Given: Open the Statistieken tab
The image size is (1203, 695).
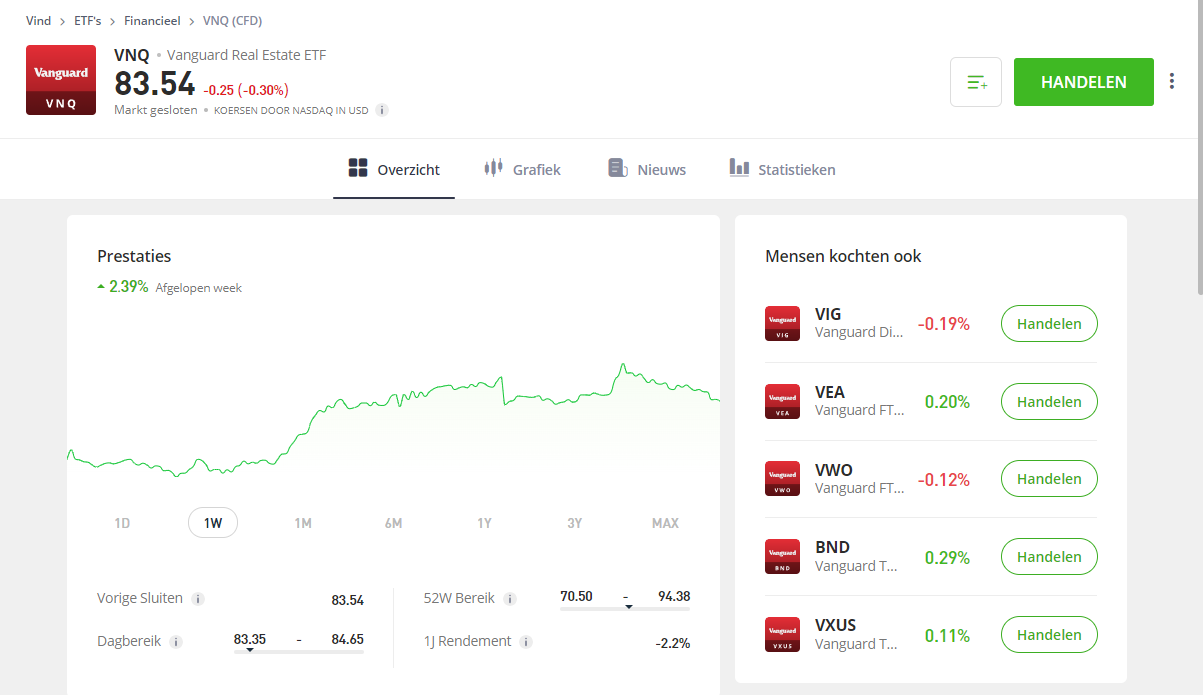Looking at the screenshot, I should pos(782,169).
